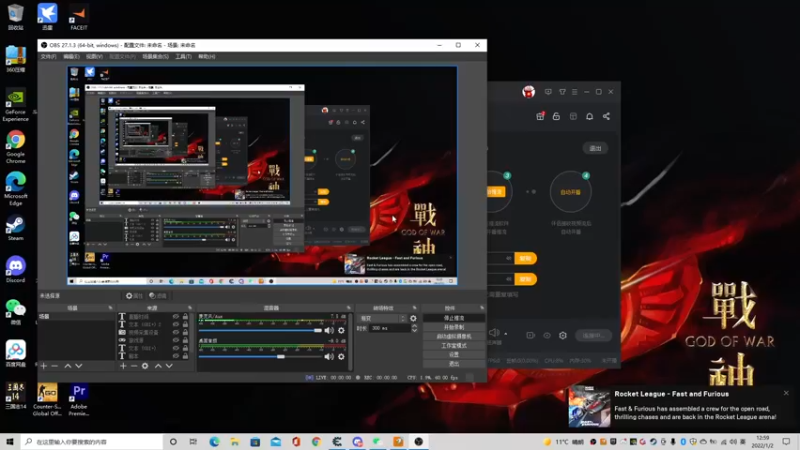Screen dimensions: 800x450
Task: Click the 退出 button in OBS controls
Action: point(454,364)
